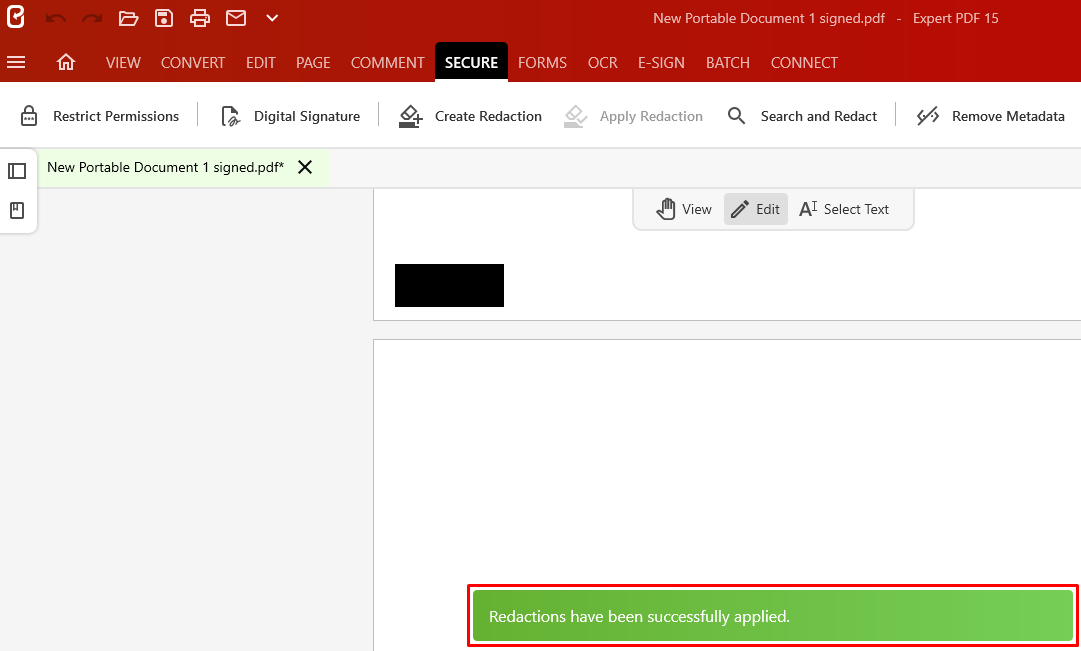
Task: Click the Create Redaction label
Action: pyautogui.click(x=488, y=117)
